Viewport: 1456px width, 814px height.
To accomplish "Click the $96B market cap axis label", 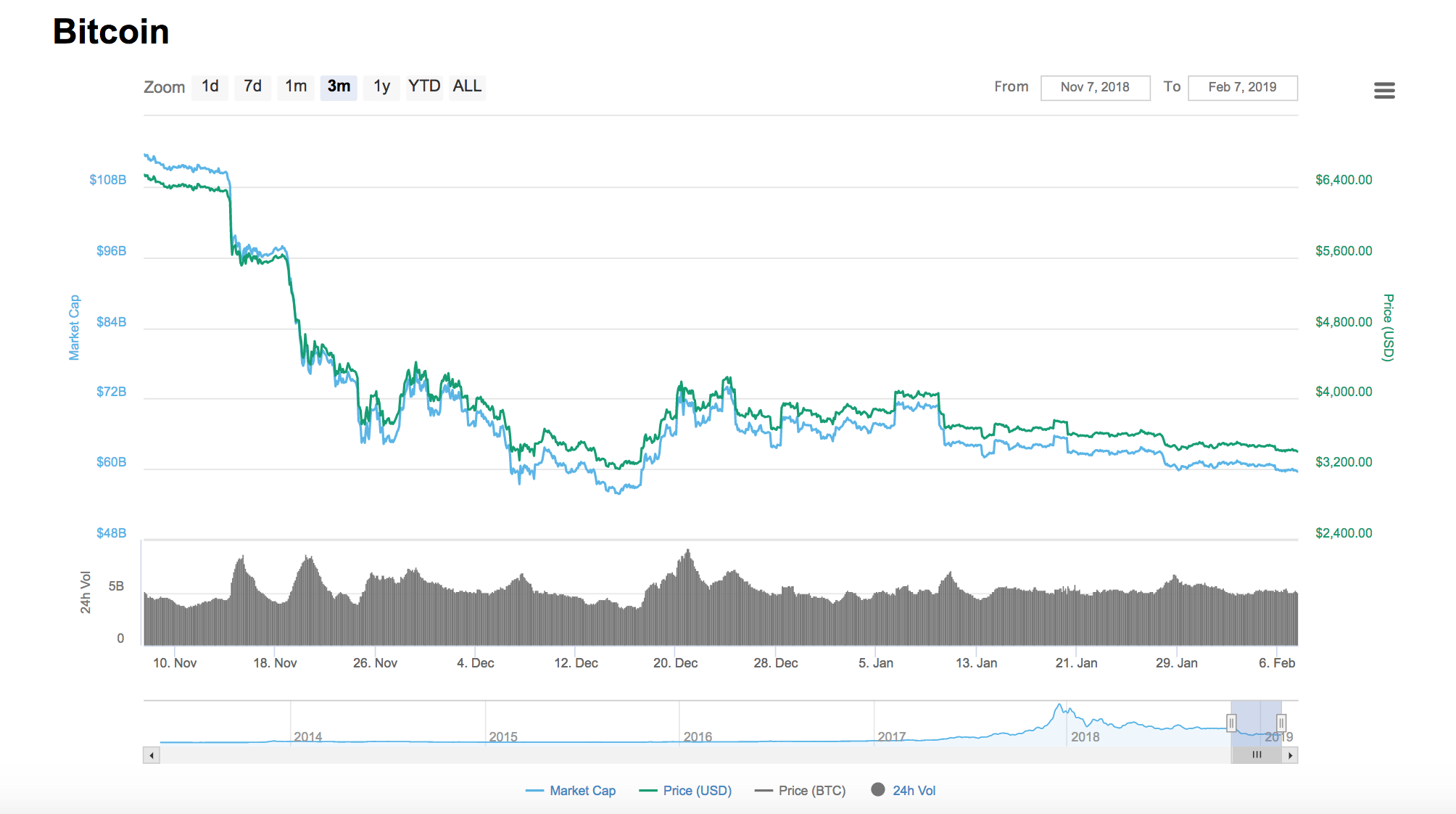I will (112, 251).
